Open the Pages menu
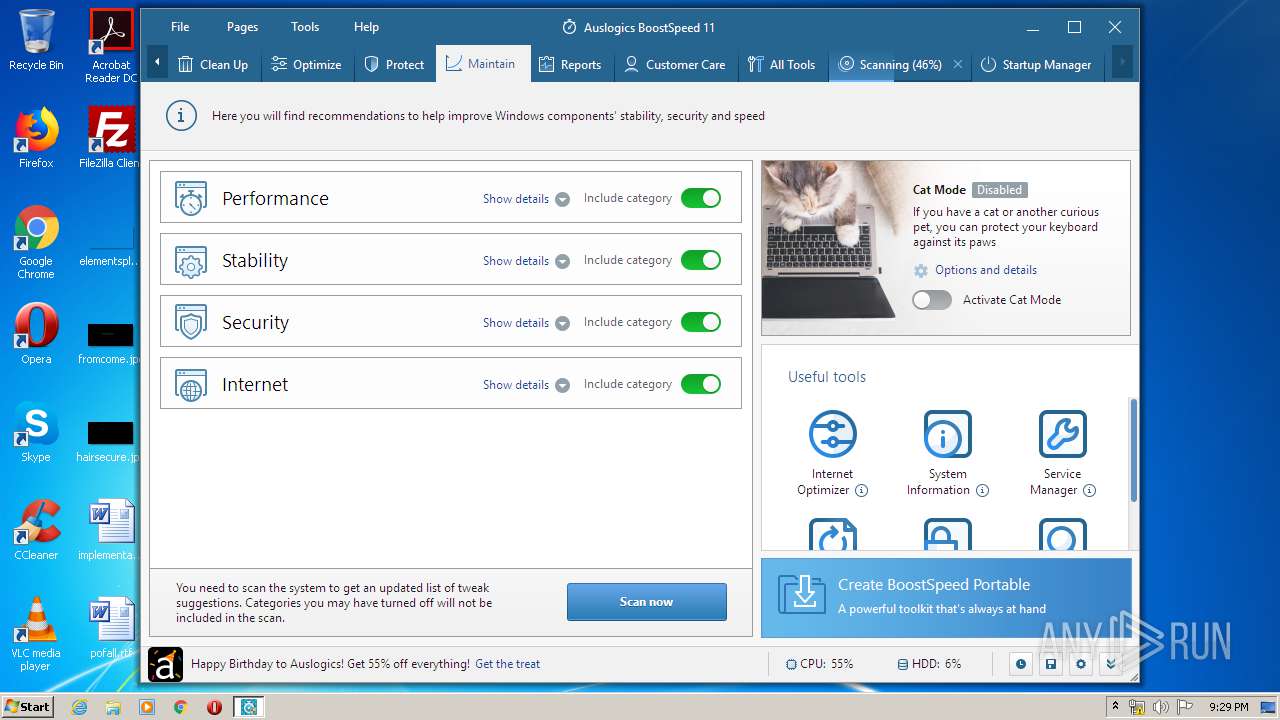Image resolution: width=1280 pixels, height=720 pixels. click(x=242, y=27)
